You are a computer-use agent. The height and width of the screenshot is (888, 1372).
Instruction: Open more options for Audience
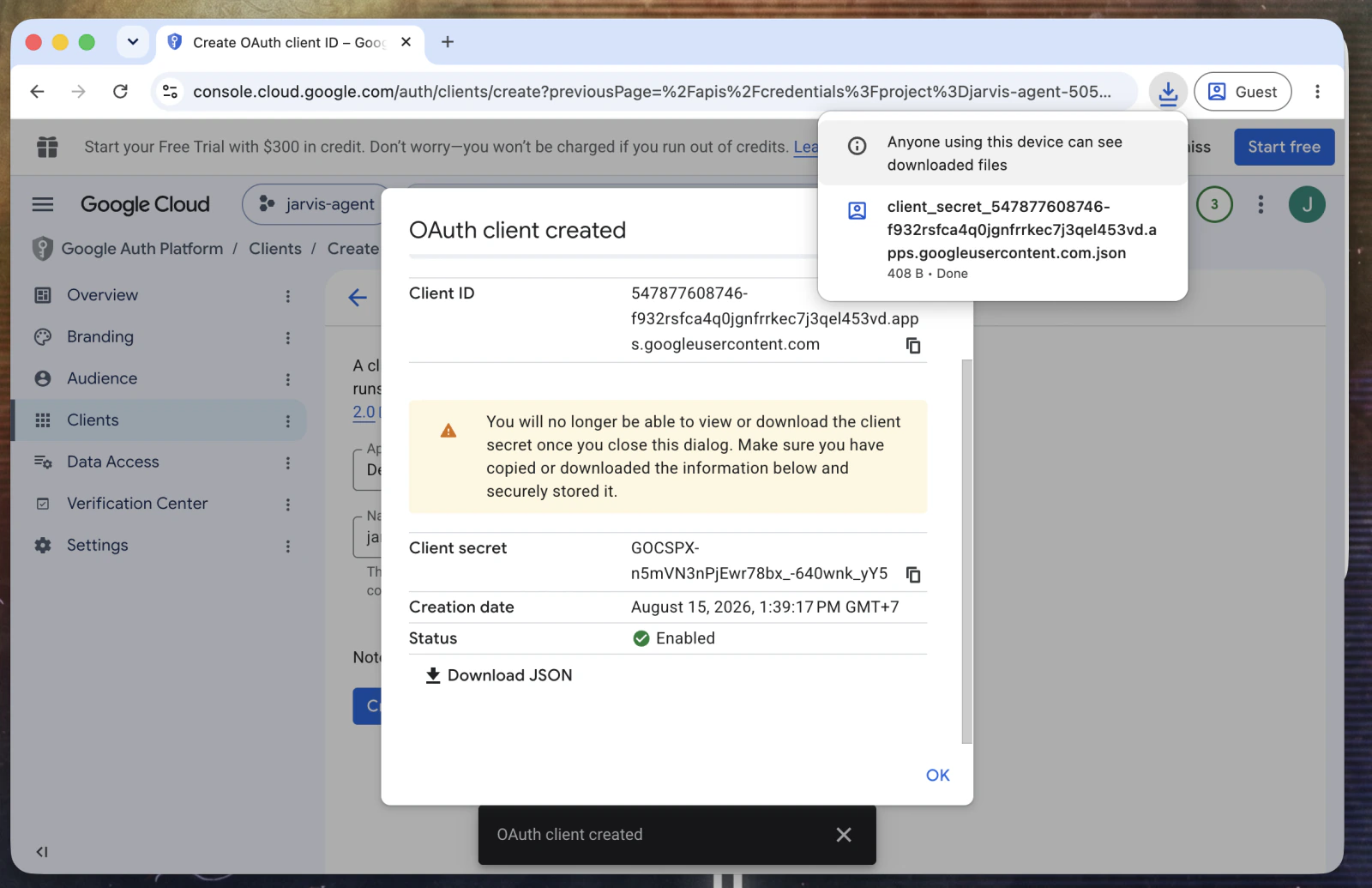[x=288, y=379]
